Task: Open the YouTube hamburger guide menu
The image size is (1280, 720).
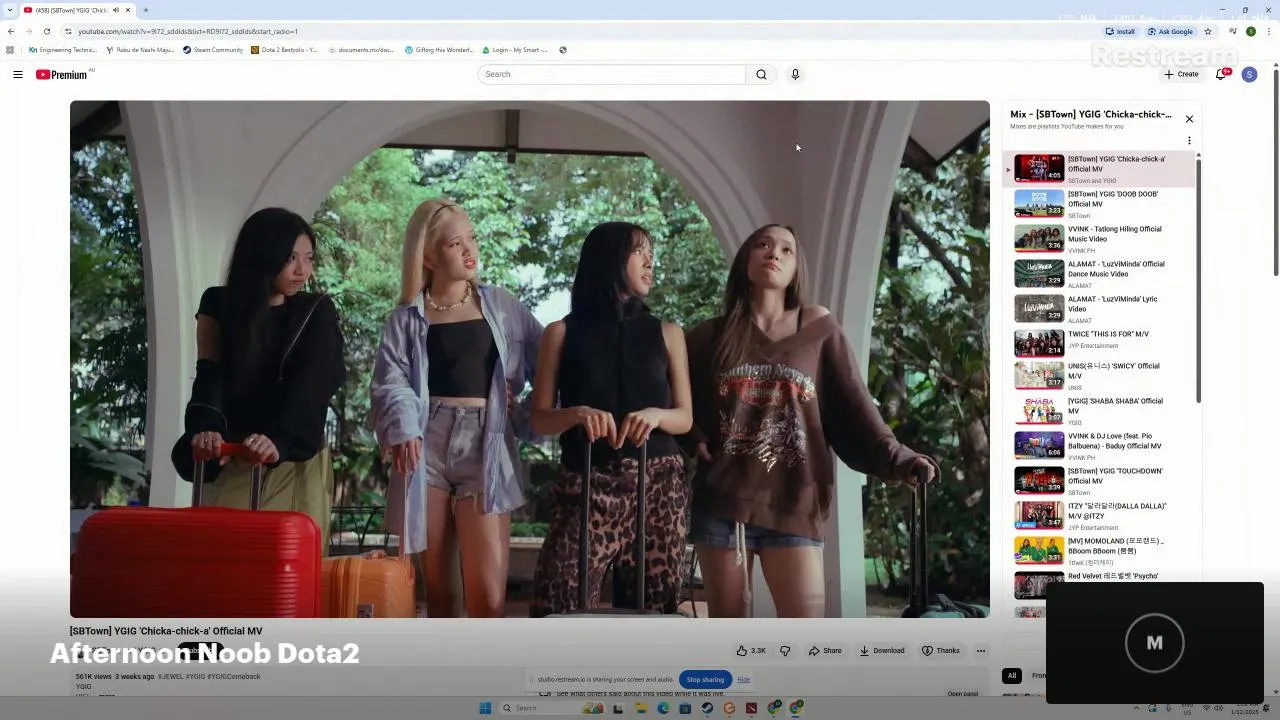Action: 17,74
